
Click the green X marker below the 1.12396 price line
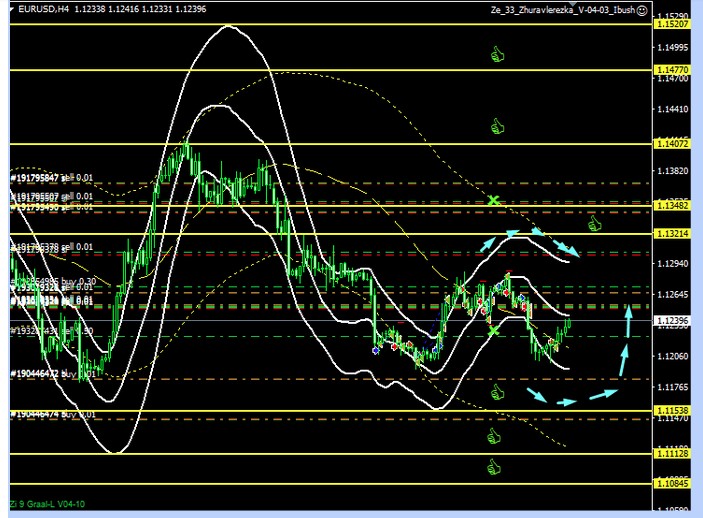pos(493,331)
